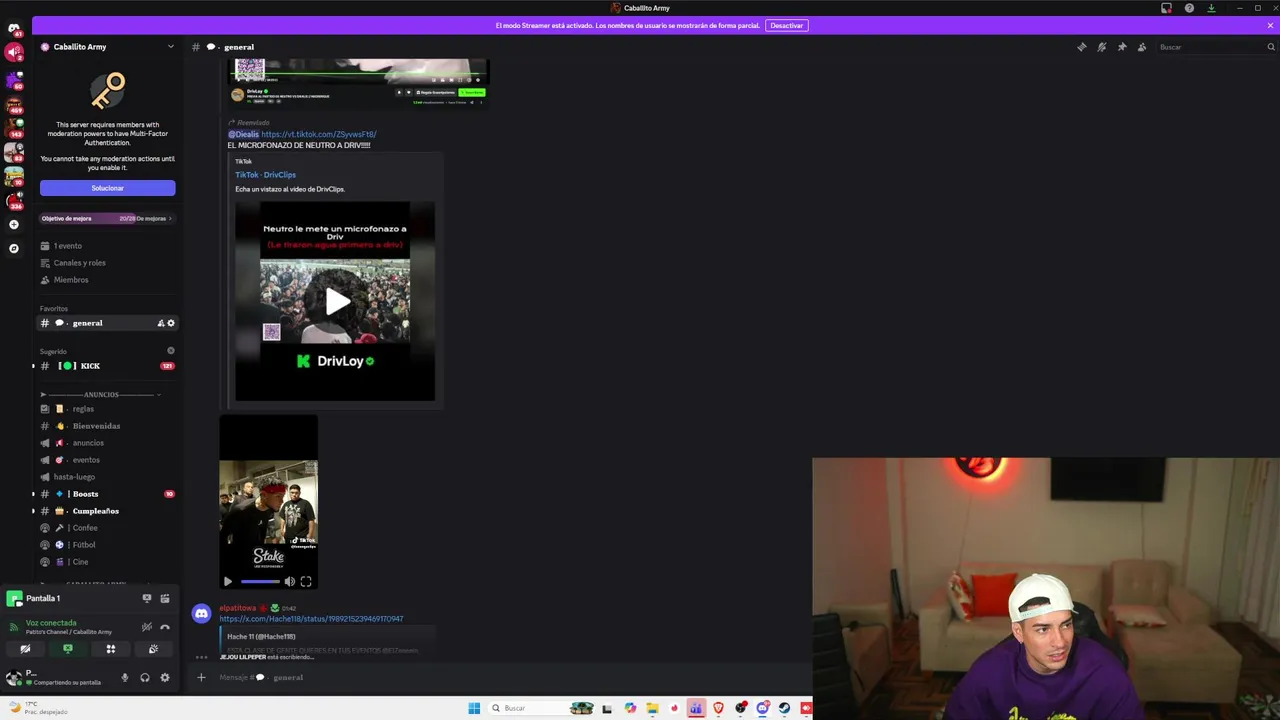Open the Confee channel
This screenshot has width=1280, height=720.
[x=107, y=528]
